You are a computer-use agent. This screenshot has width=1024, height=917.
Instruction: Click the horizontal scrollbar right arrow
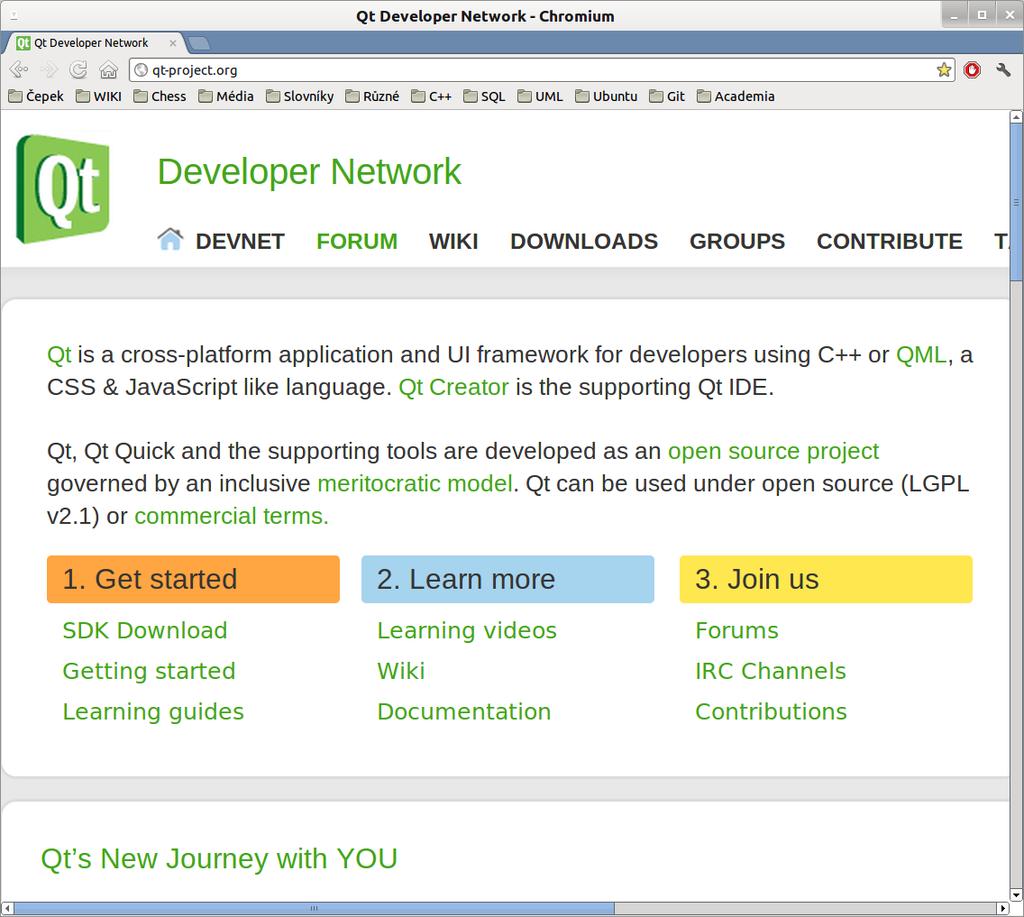tap(1003, 909)
